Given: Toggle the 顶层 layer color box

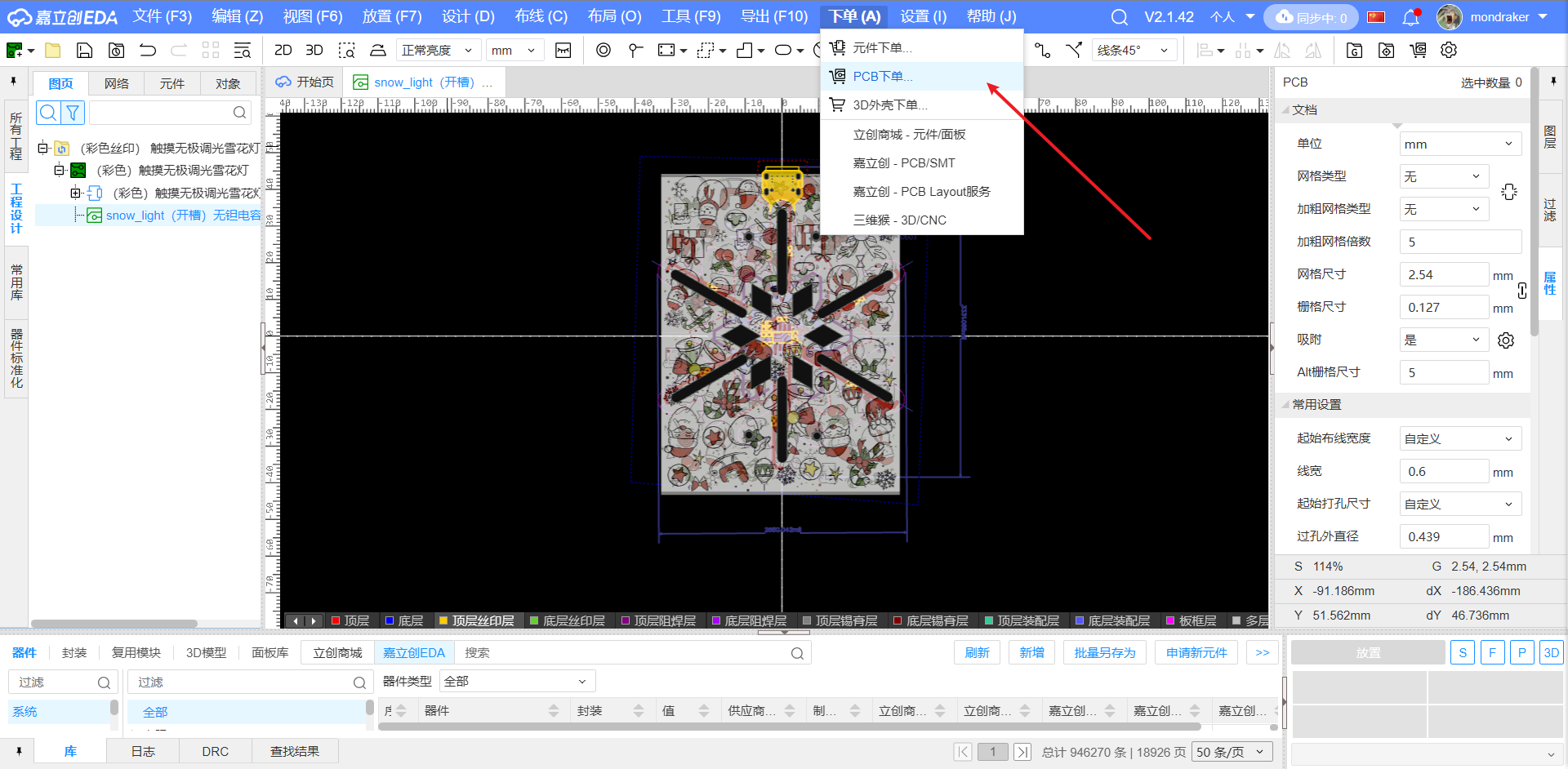Looking at the screenshot, I should click(x=336, y=620).
